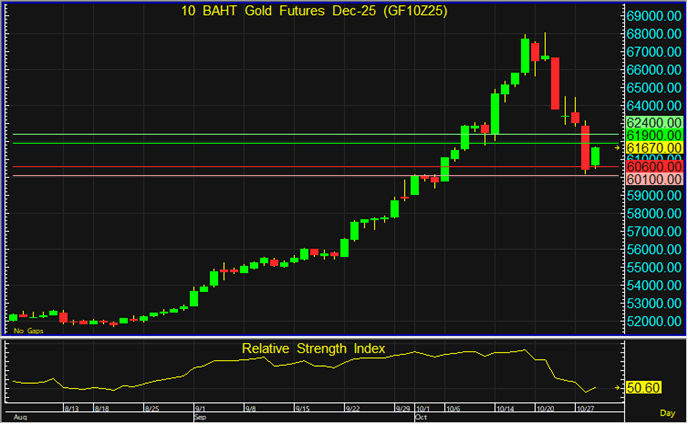Click the small arrow beside the 61670.00 tag
Image resolution: width=688 pixels, height=424 pixels.
[617, 148]
